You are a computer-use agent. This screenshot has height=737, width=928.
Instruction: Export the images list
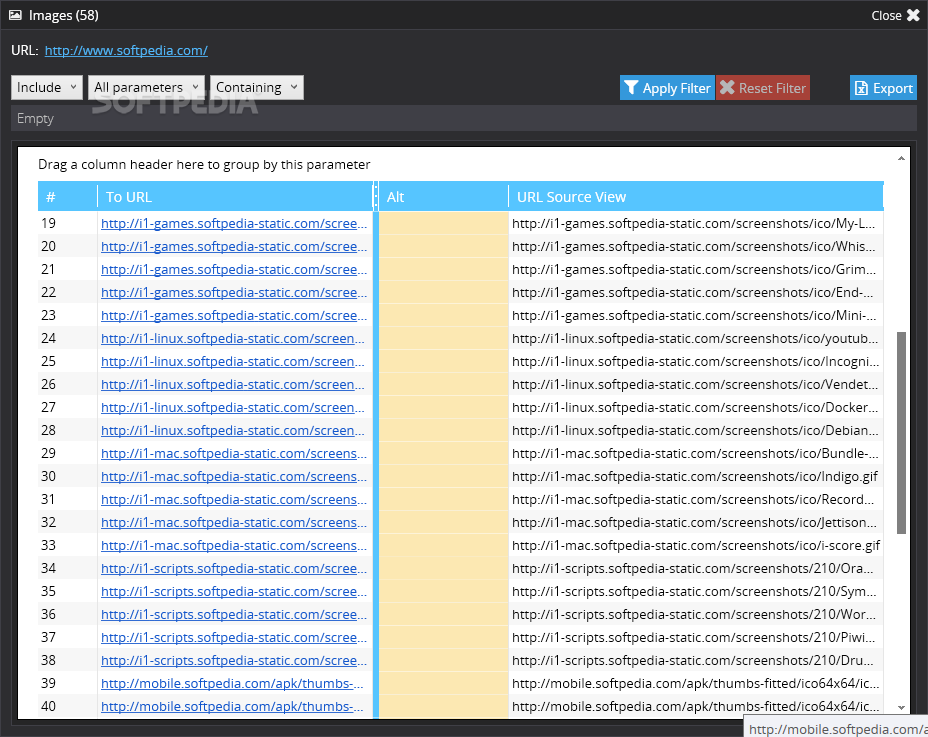(x=883, y=88)
